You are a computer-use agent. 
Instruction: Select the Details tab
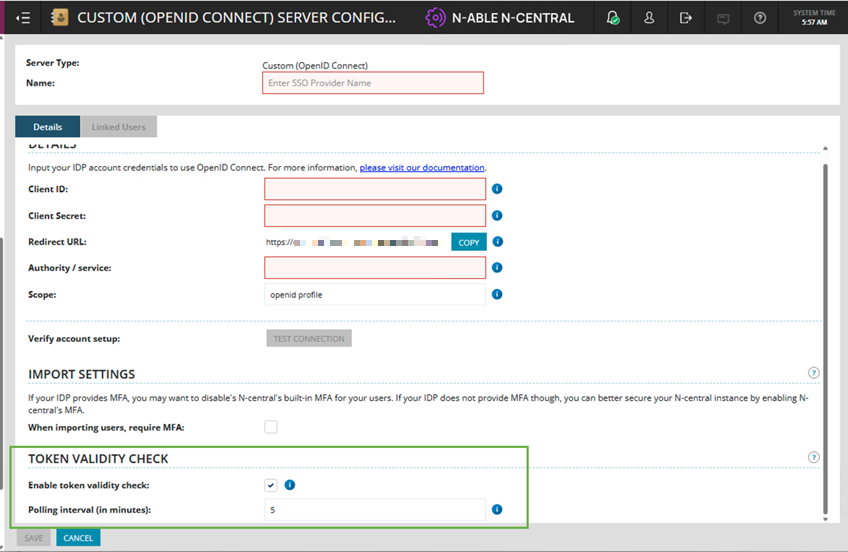click(48, 127)
